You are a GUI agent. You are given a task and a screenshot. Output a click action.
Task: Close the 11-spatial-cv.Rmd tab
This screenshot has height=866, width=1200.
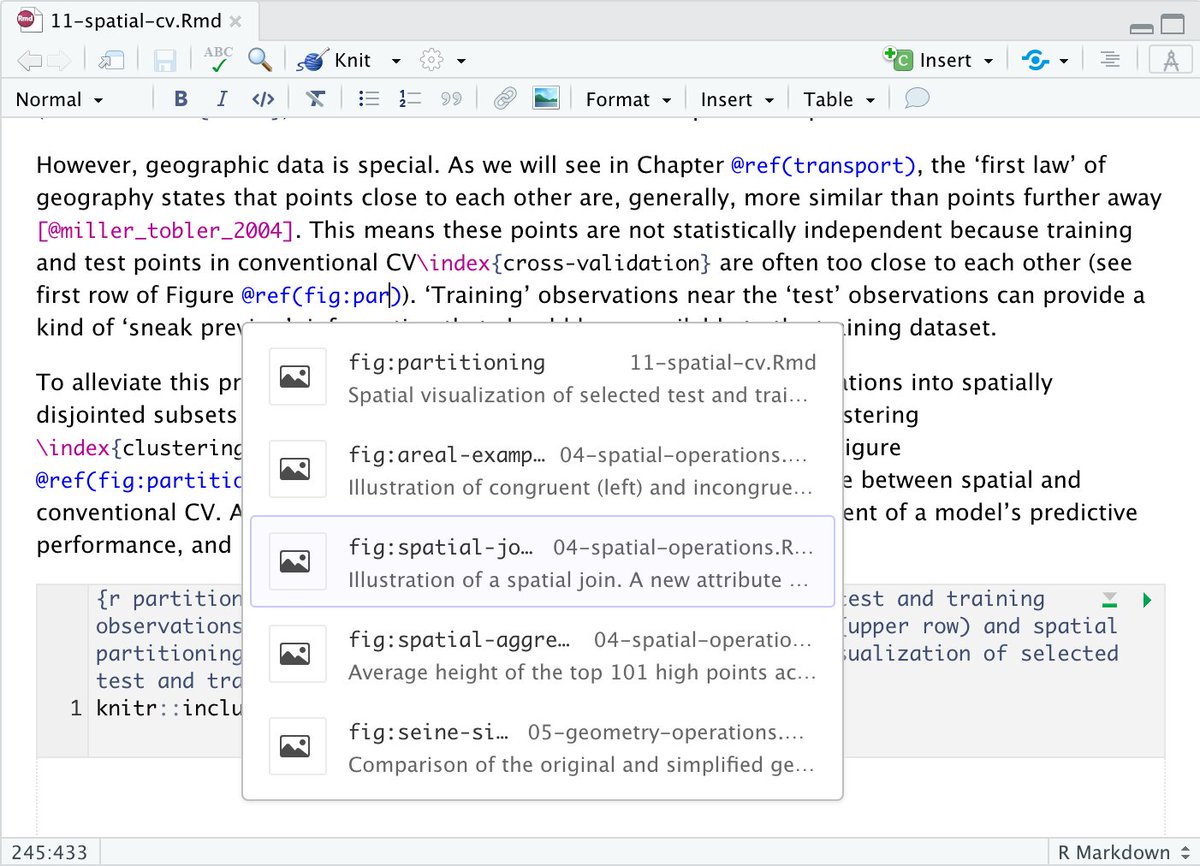pos(235,21)
